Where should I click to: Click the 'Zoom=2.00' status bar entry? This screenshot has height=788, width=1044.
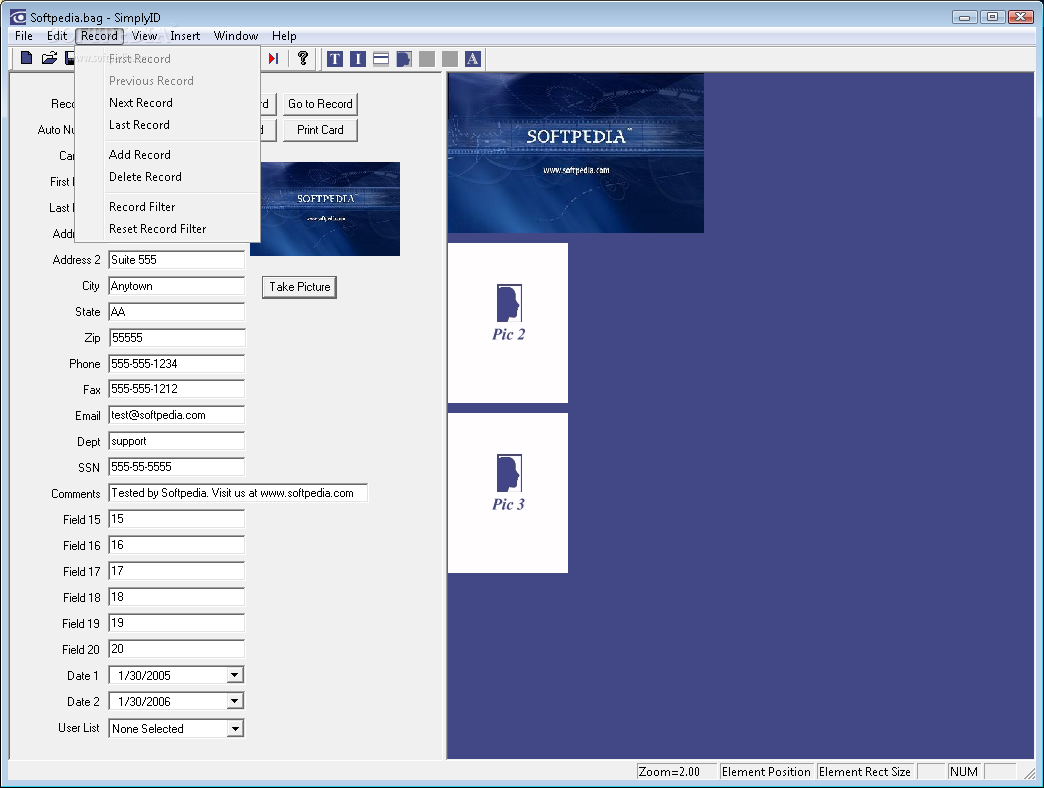point(676,771)
